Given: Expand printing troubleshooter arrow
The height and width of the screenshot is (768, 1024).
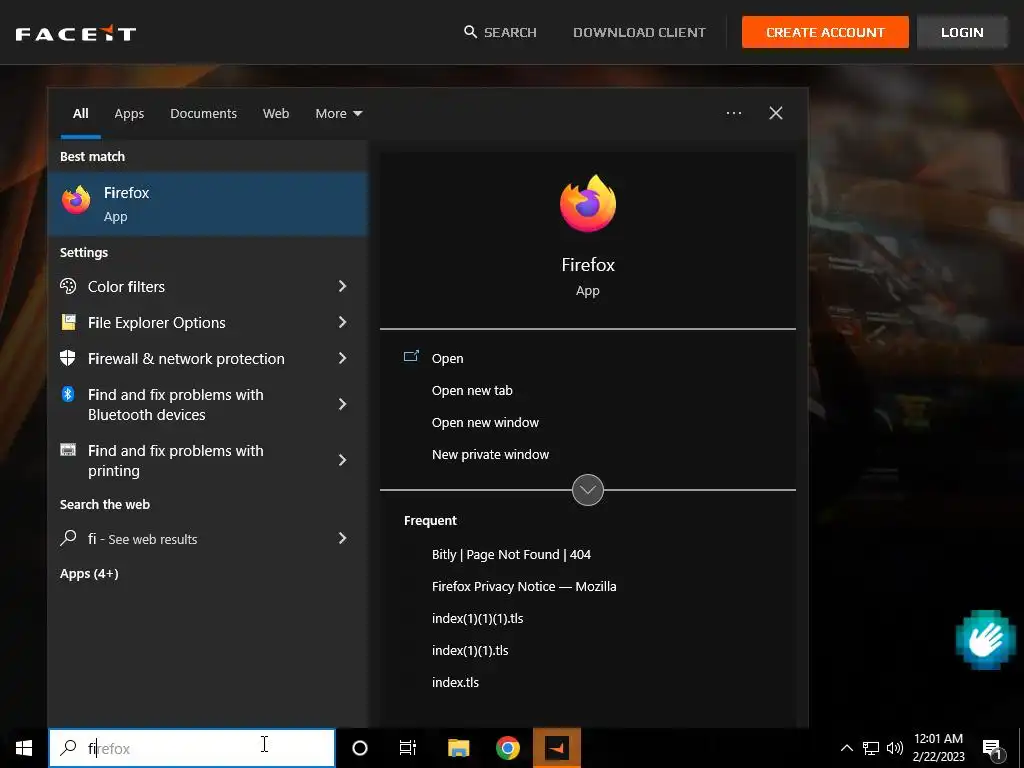Looking at the screenshot, I should pyautogui.click(x=342, y=460).
